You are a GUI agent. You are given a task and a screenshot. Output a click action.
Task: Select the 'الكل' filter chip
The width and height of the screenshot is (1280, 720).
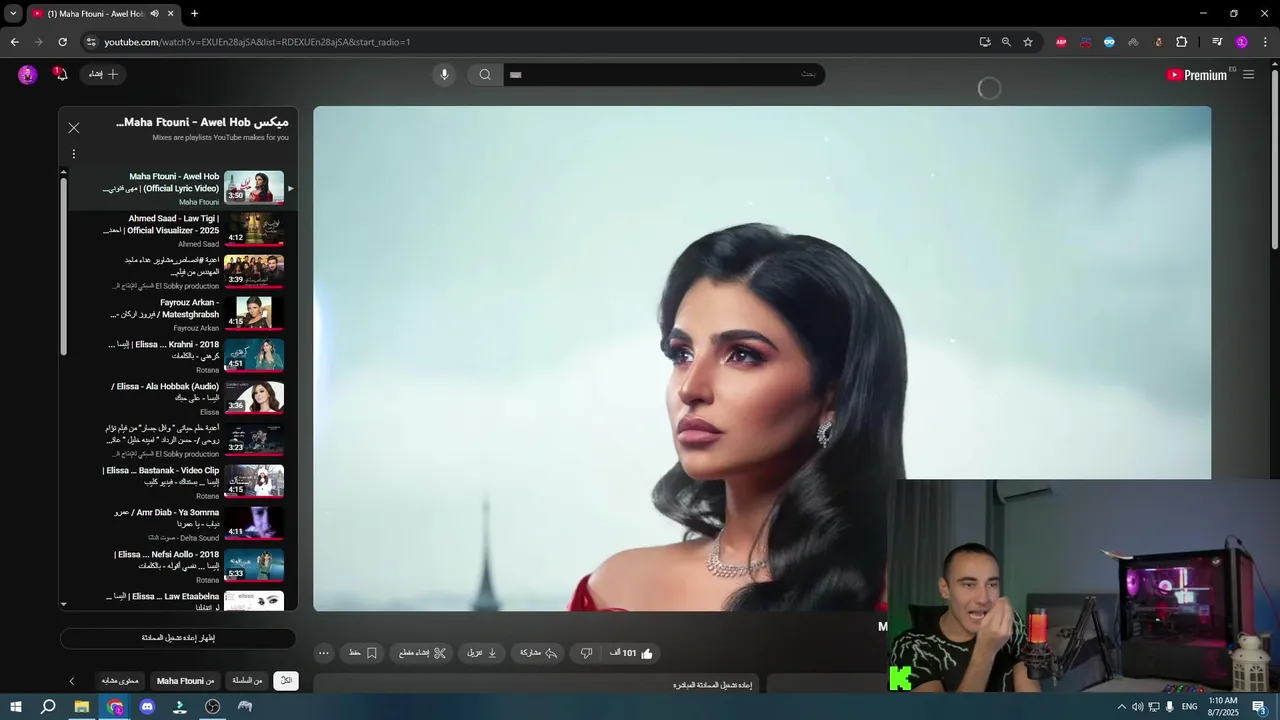tap(286, 681)
